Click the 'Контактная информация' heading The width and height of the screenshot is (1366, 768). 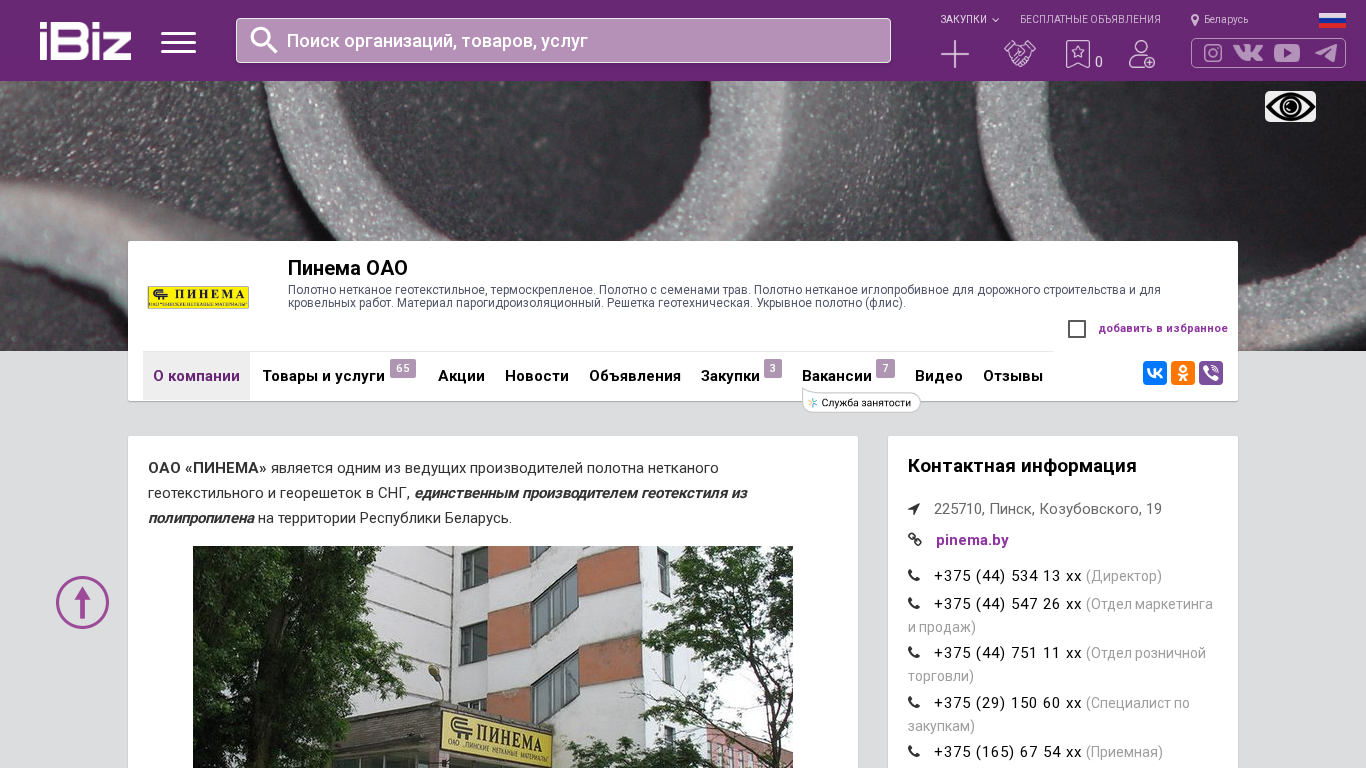tap(1022, 466)
